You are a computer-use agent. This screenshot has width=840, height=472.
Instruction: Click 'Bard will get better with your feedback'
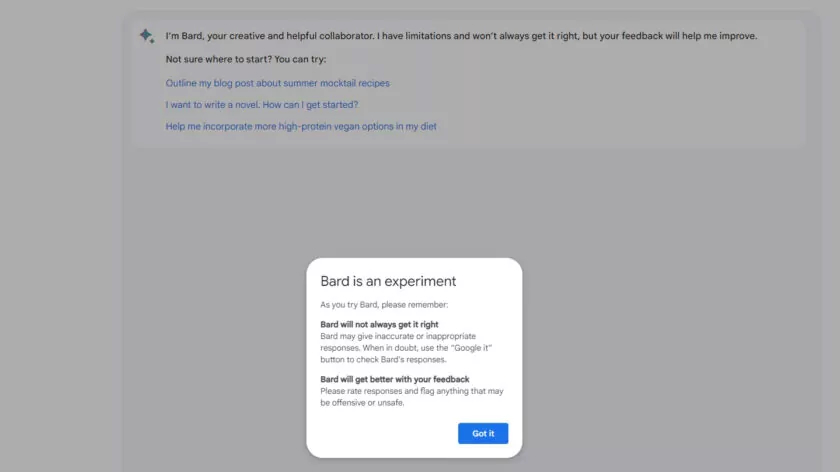pyautogui.click(x=395, y=379)
